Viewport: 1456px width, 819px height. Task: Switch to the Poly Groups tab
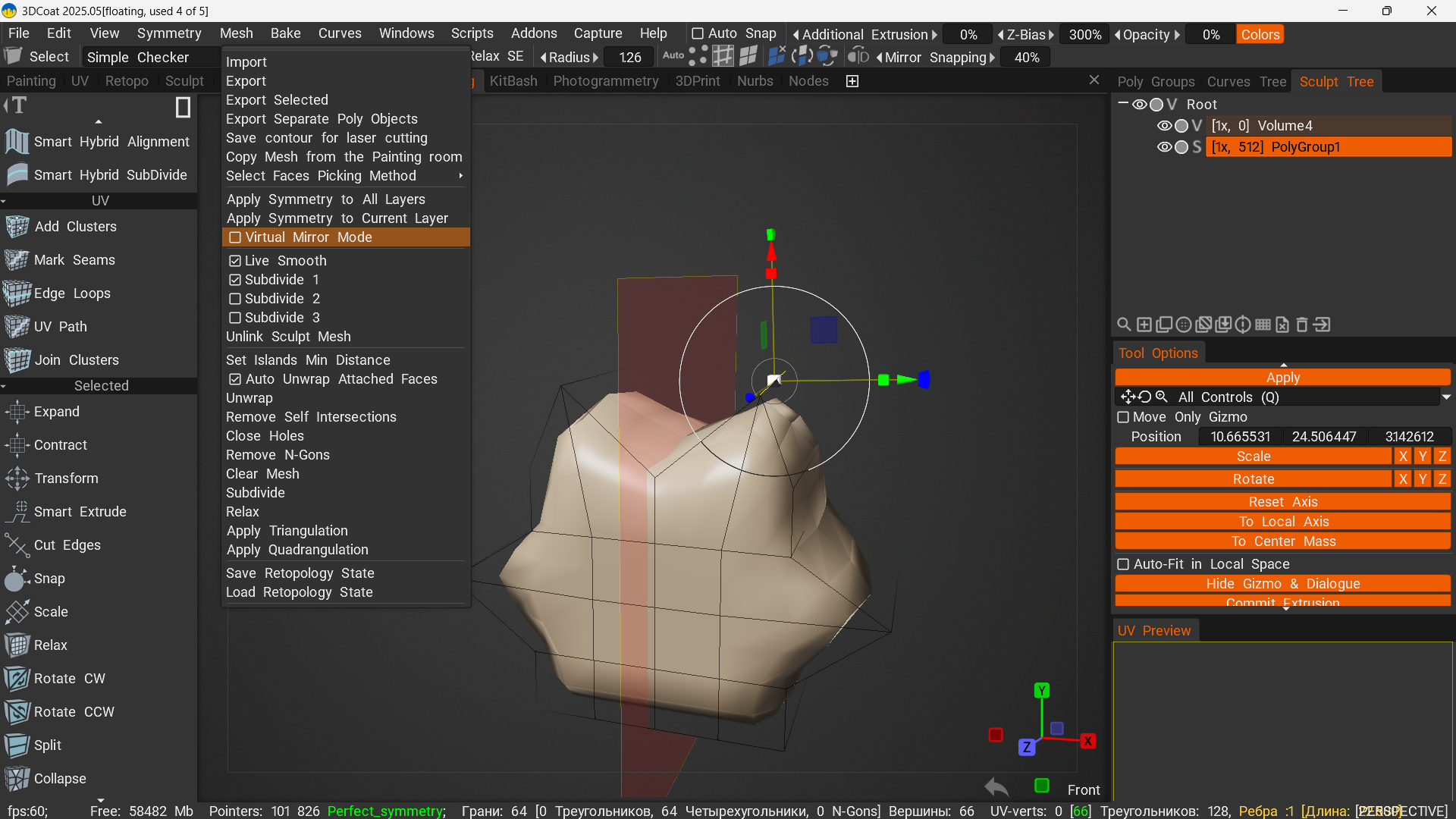tap(1155, 82)
